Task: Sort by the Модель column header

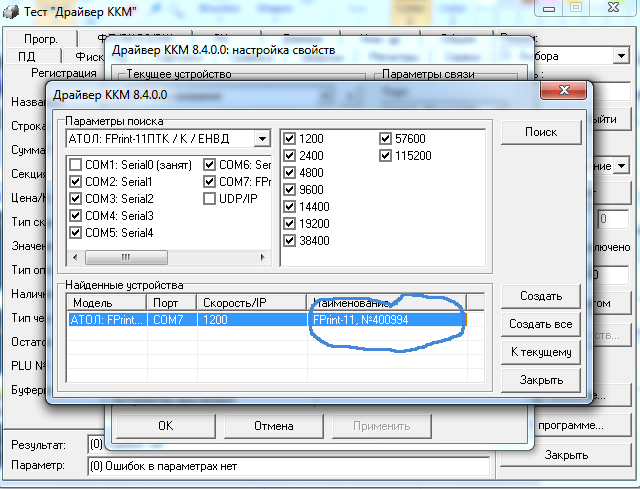Action: pos(107,303)
